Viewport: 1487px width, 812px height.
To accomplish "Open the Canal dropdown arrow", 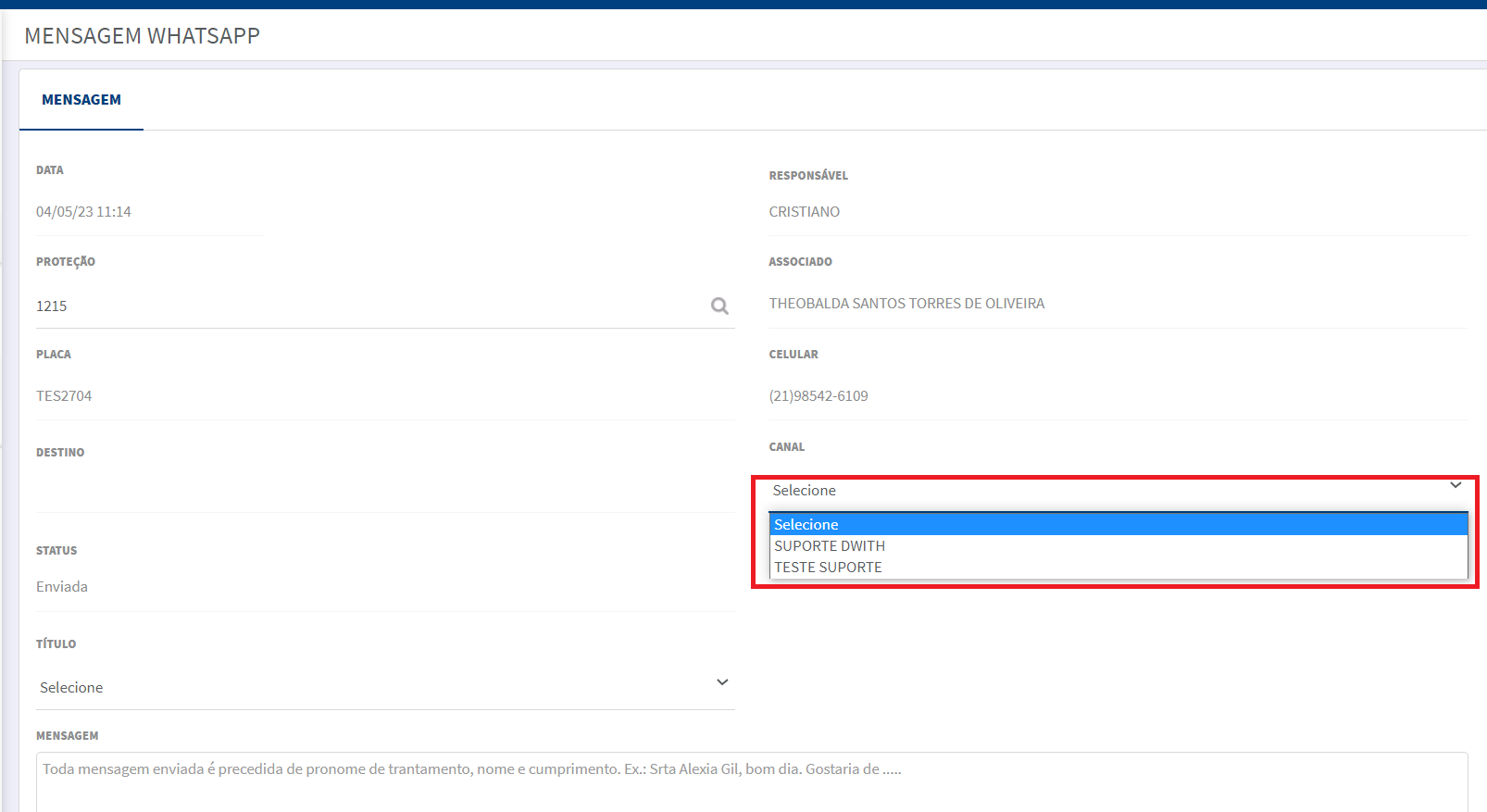I will (1456, 485).
